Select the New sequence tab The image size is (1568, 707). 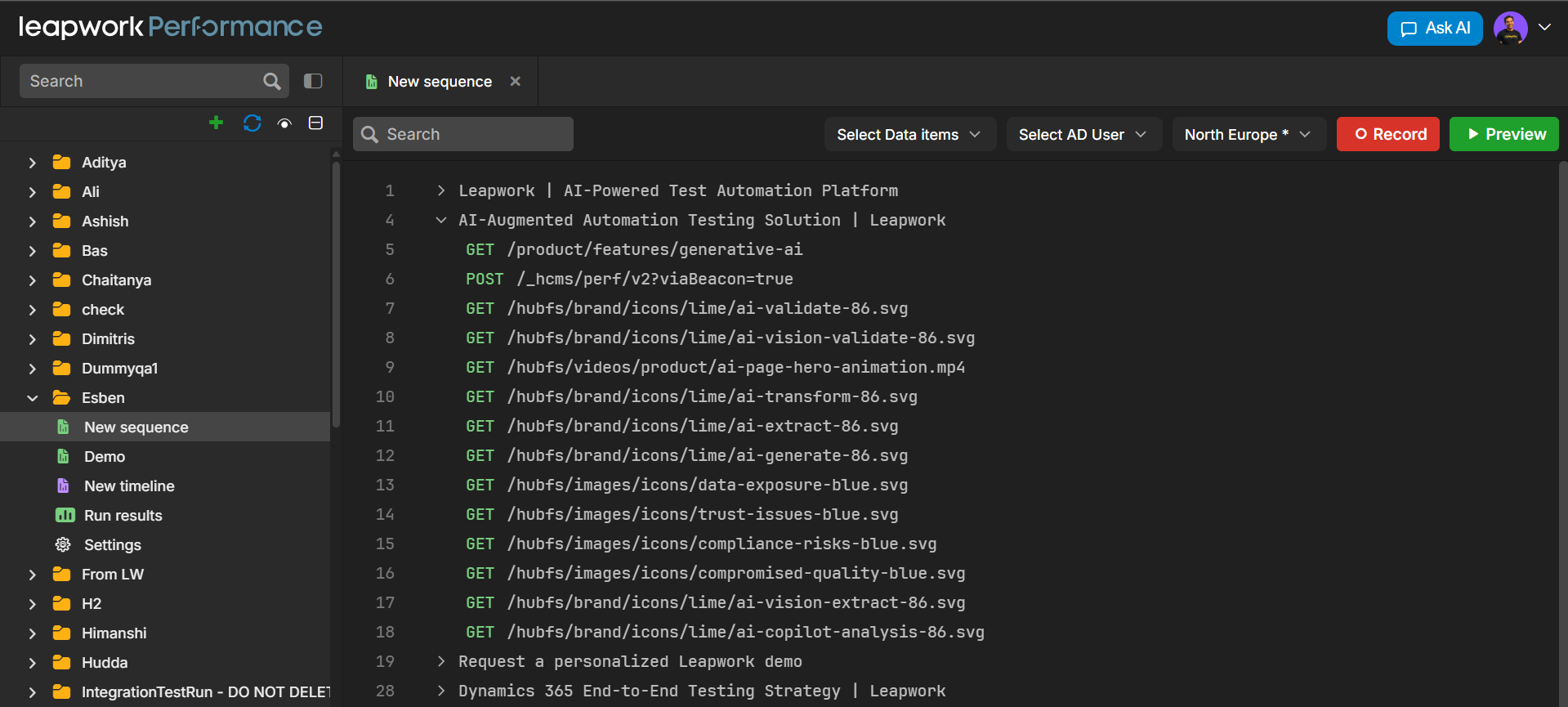coord(439,82)
